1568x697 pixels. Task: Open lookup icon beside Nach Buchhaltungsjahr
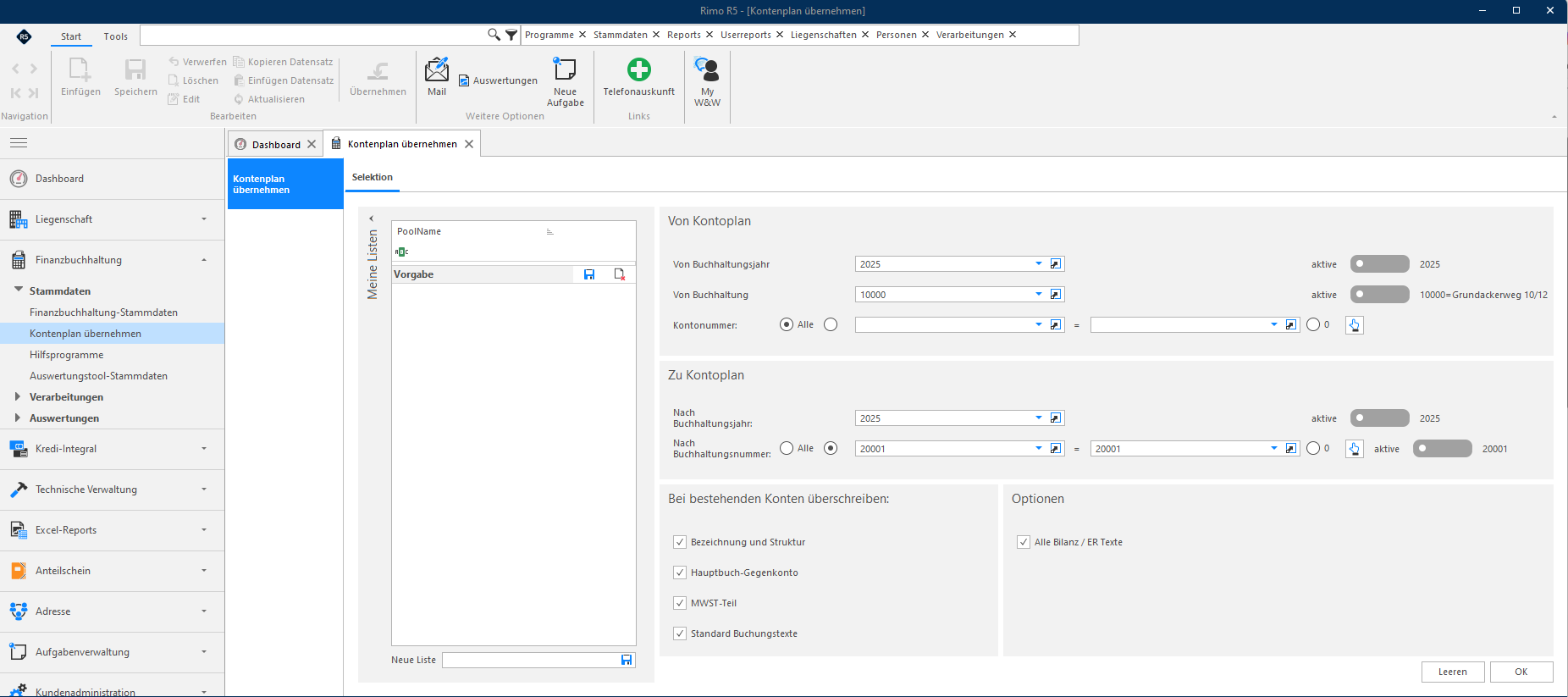[1056, 418]
